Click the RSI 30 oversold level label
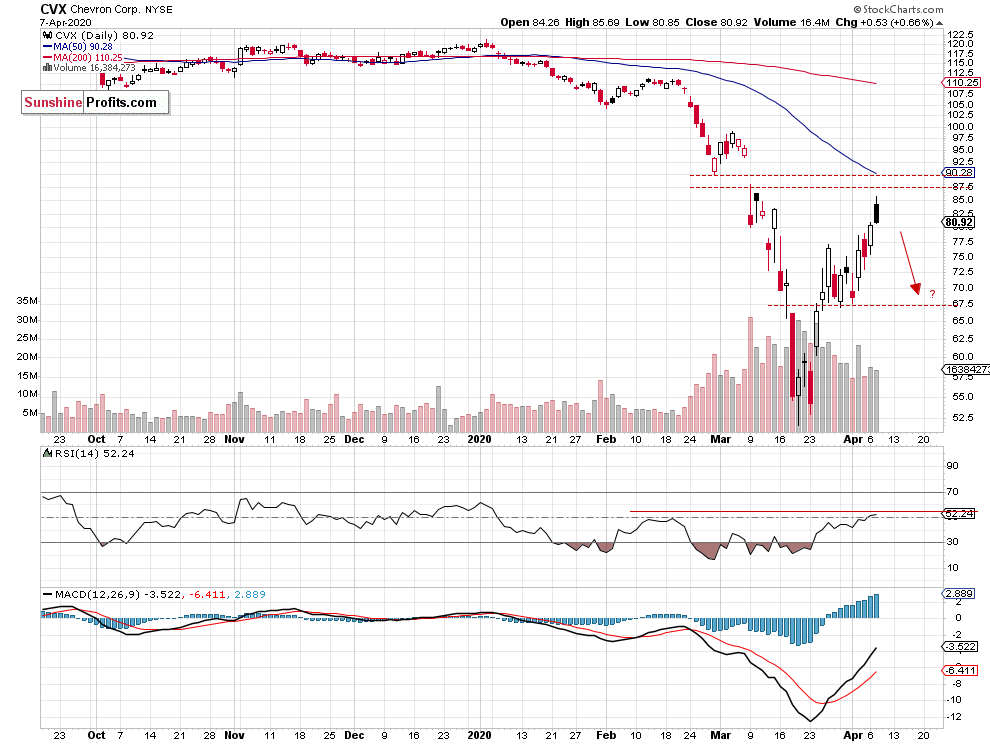The width and height of the screenshot is (990, 744). [952, 542]
